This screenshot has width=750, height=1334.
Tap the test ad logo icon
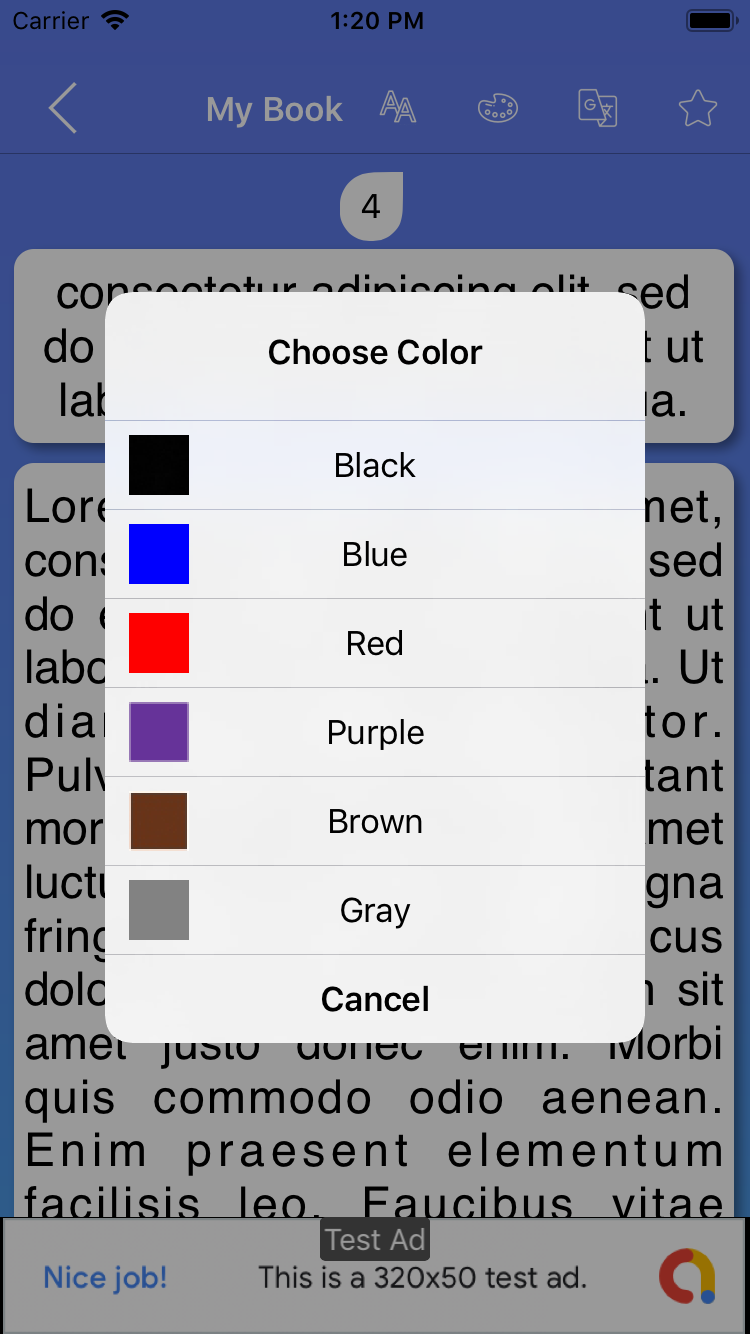point(686,1276)
